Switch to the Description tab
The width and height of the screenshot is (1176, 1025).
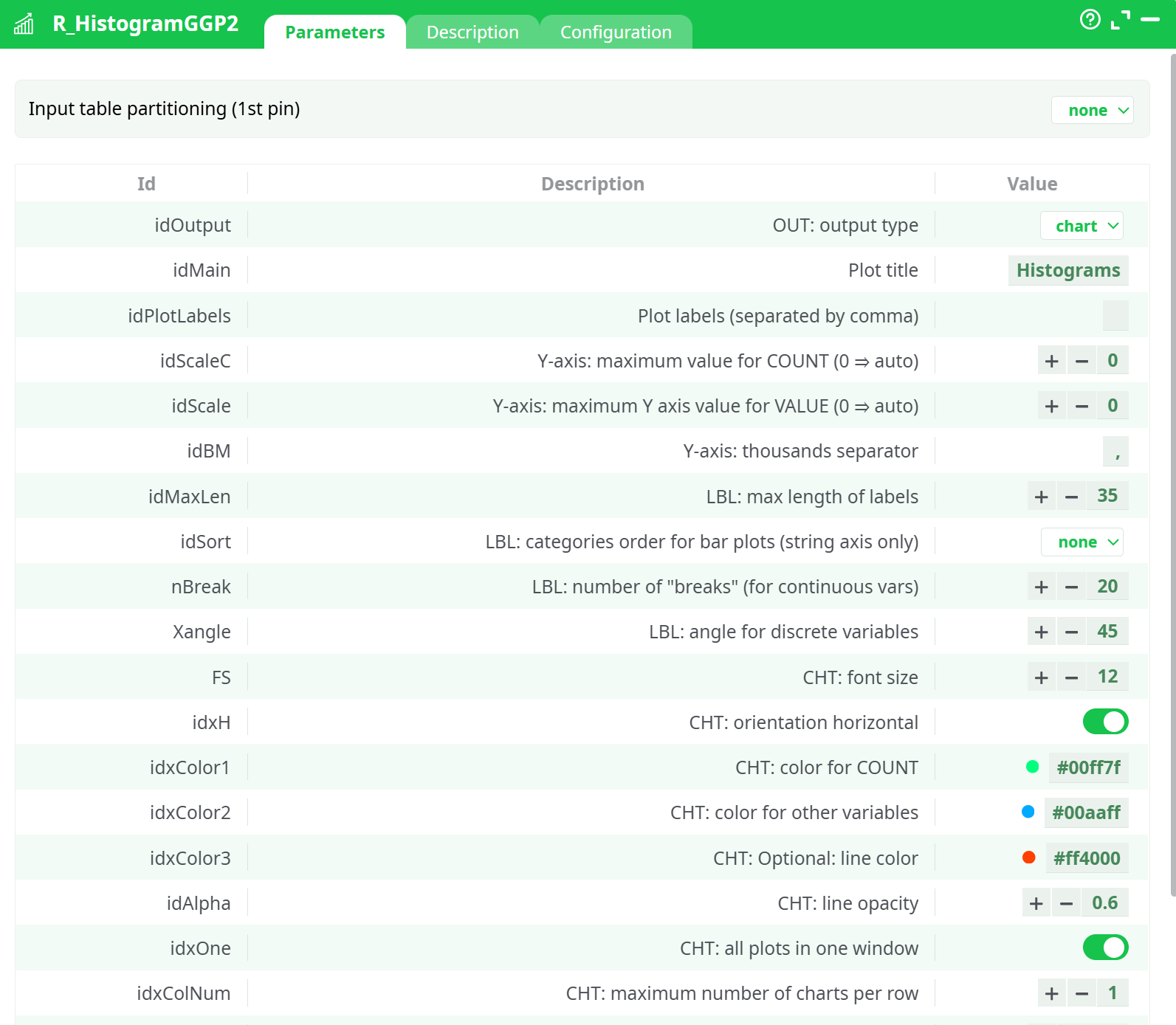[x=472, y=32]
